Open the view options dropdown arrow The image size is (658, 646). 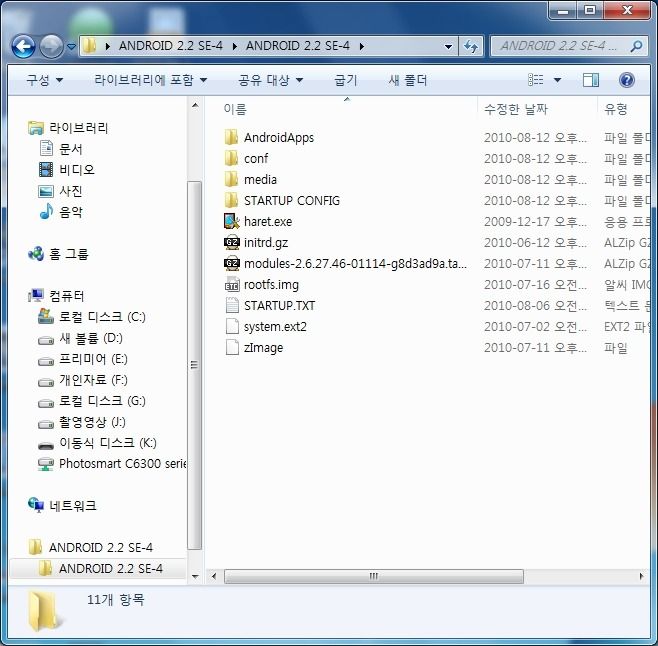tap(557, 80)
